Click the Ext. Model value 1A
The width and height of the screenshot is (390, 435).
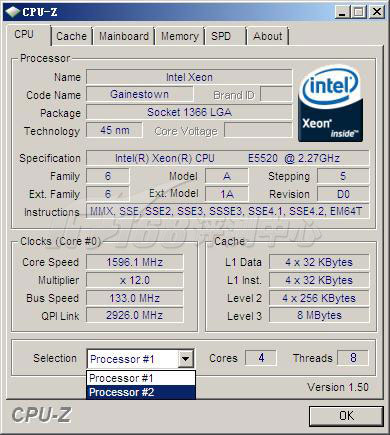(227, 194)
